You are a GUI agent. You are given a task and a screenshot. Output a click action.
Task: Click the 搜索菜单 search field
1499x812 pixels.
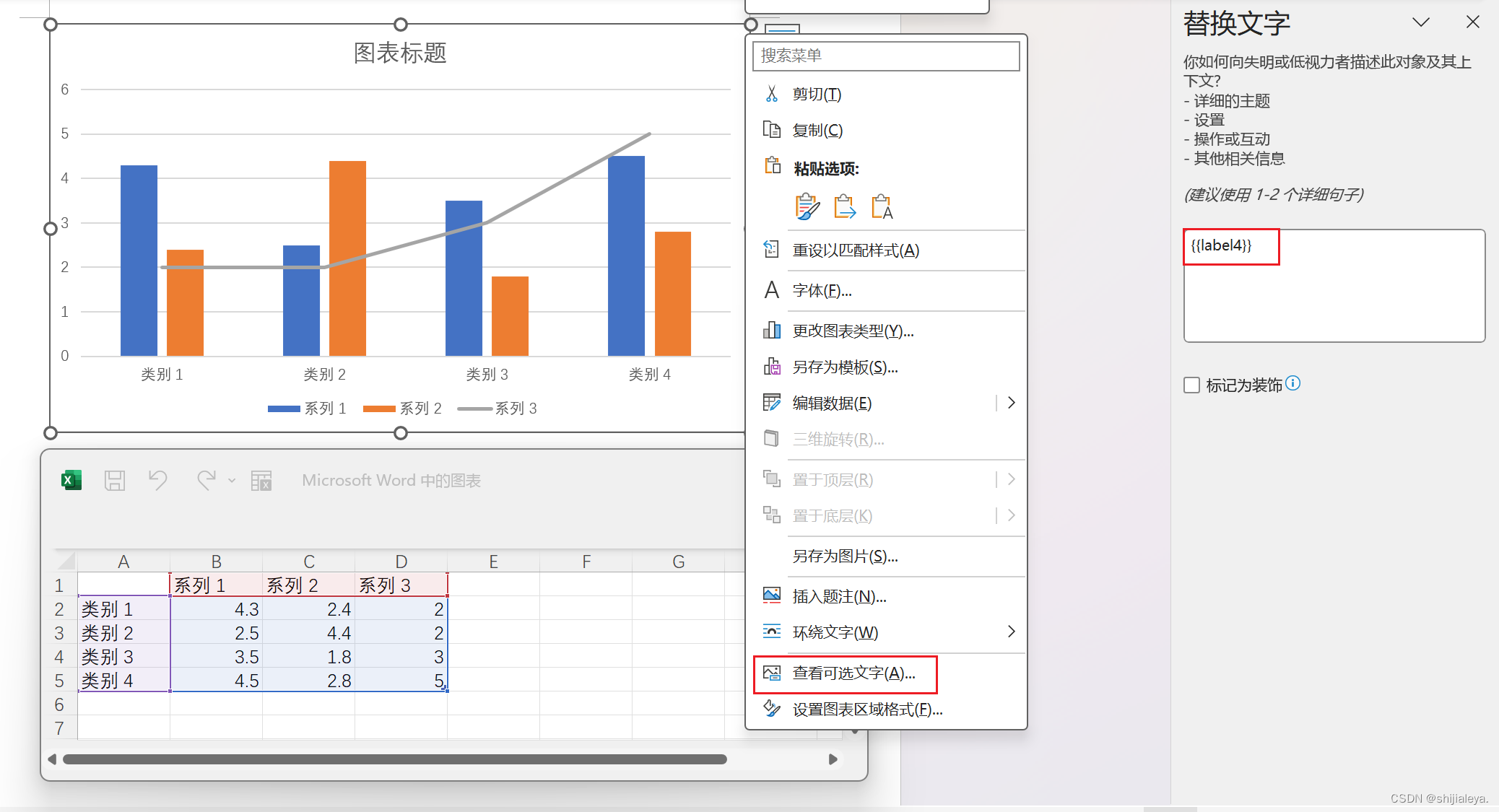point(886,56)
